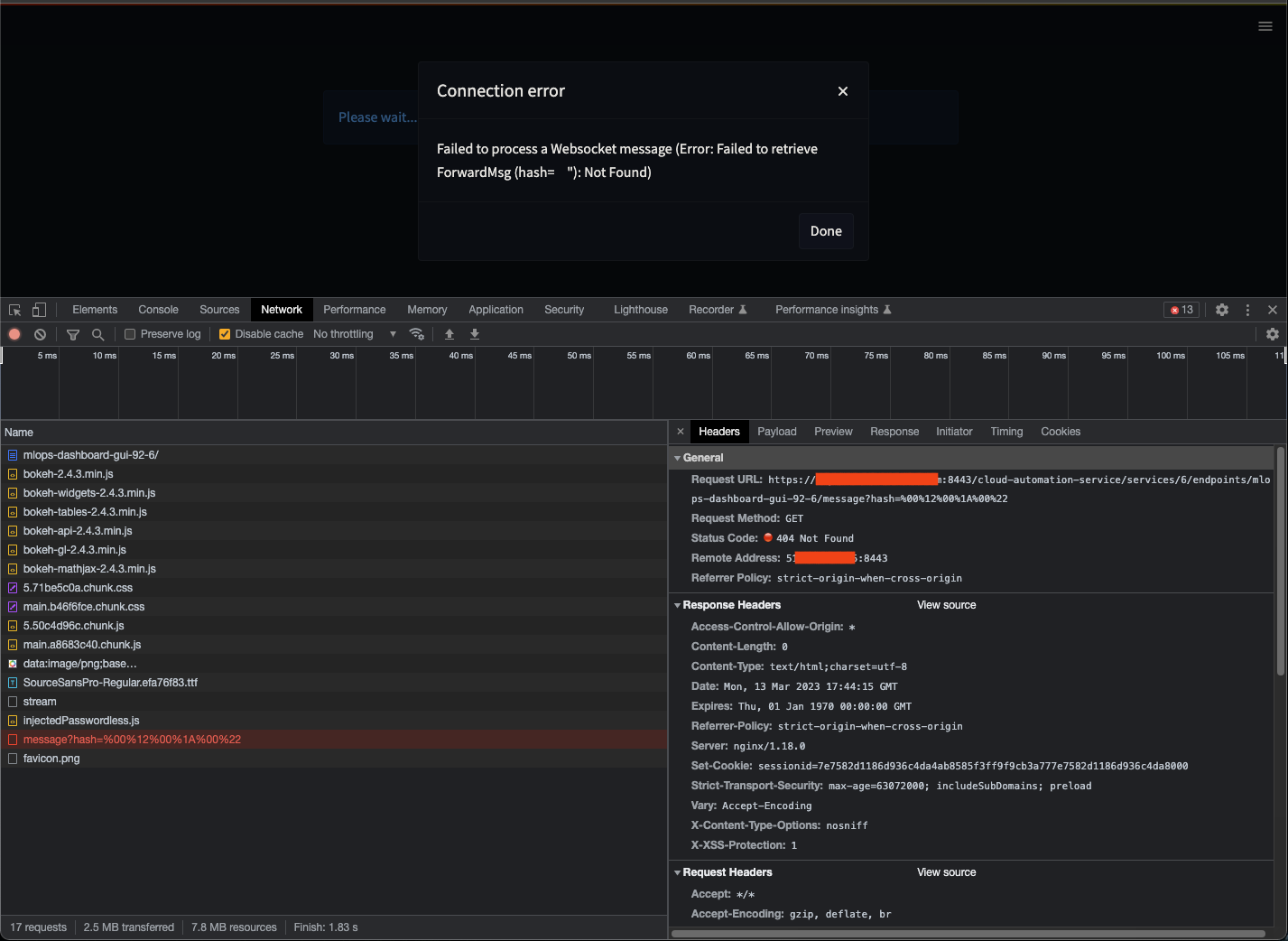Search within network requests
The image size is (1288, 941).
tap(98, 334)
